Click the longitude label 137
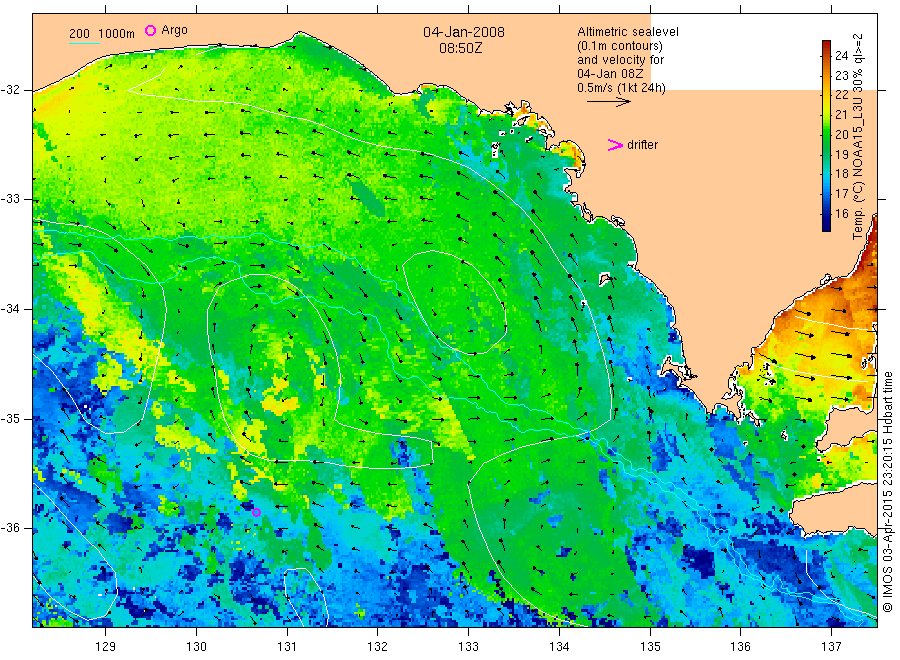This screenshot has height=660, width=900. point(831,647)
